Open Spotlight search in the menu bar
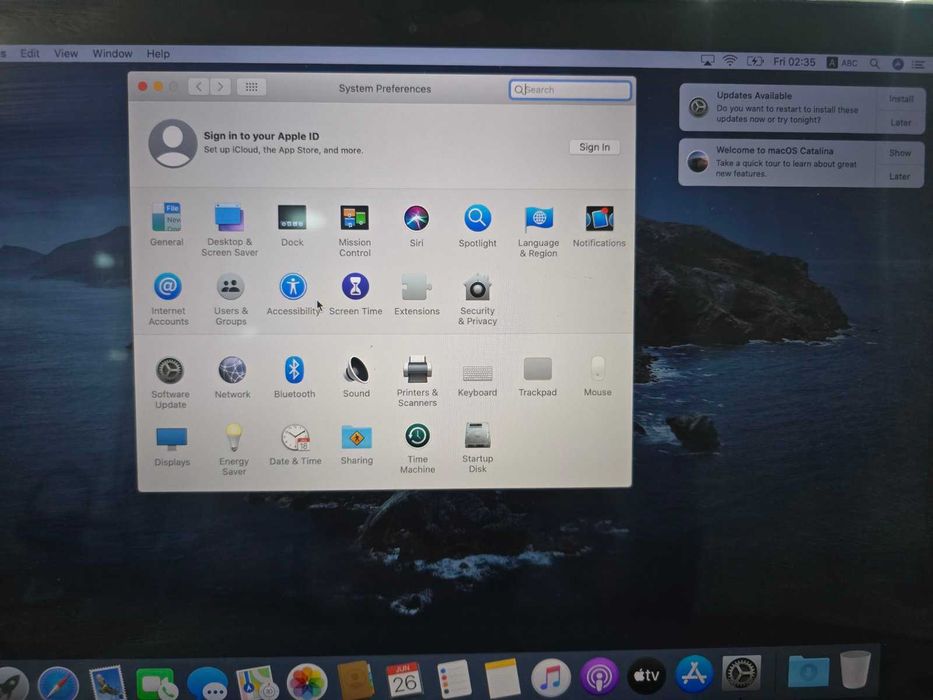 point(874,63)
